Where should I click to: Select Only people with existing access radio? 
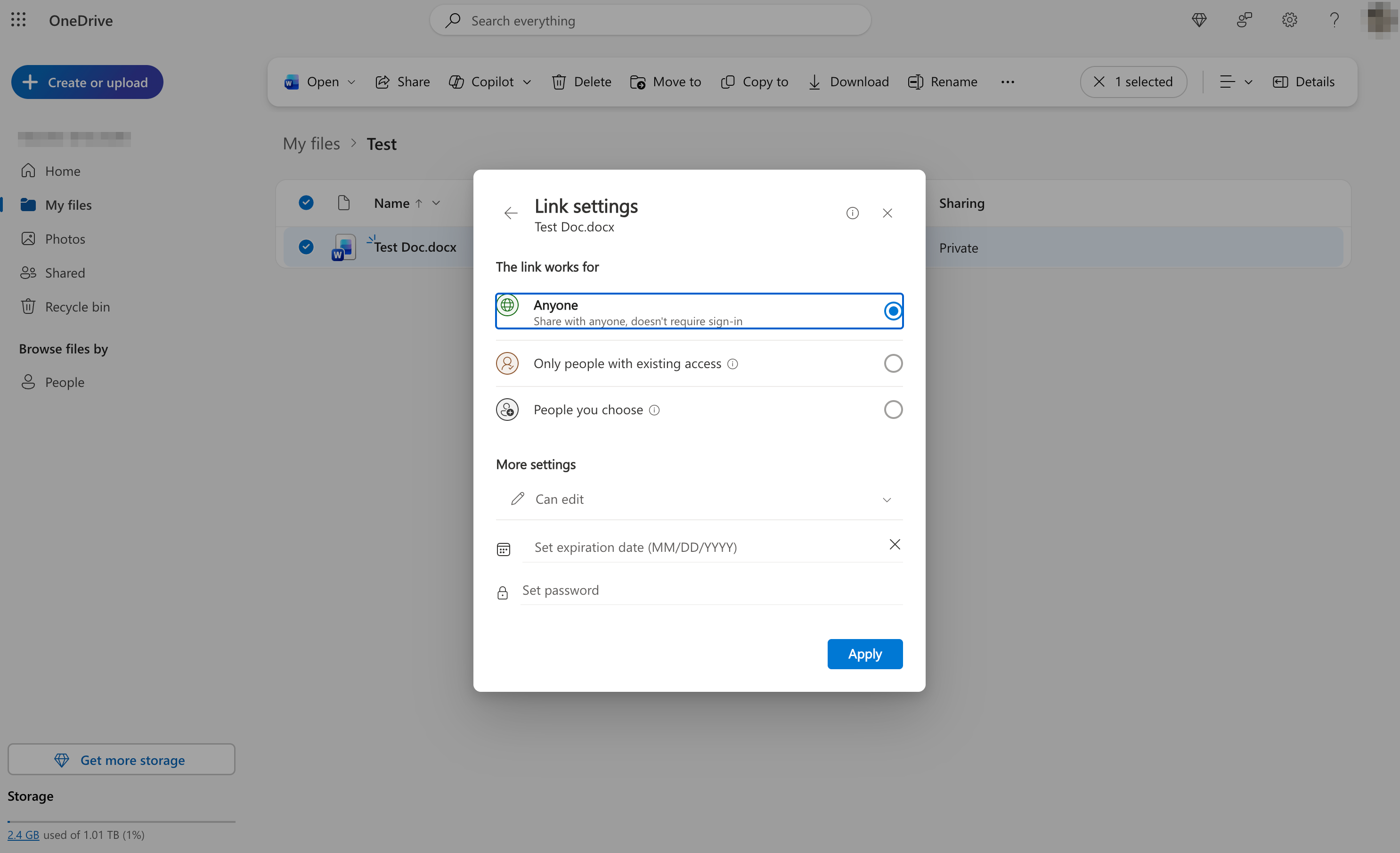pos(893,363)
